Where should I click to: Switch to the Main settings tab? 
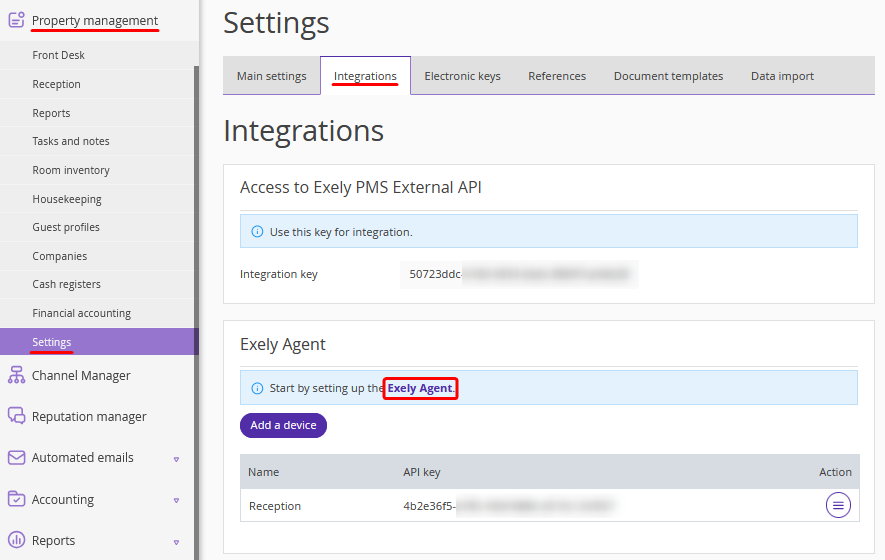271,76
